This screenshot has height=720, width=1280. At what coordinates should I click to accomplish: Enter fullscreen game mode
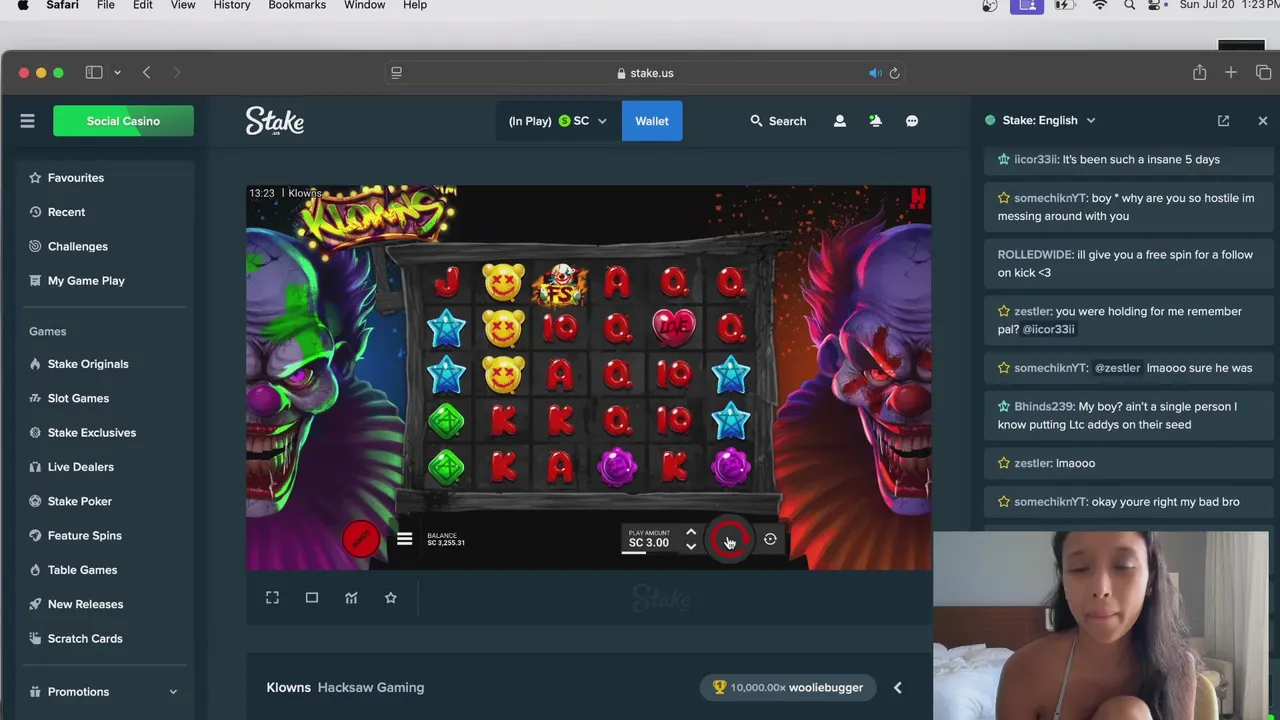pyautogui.click(x=272, y=598)
